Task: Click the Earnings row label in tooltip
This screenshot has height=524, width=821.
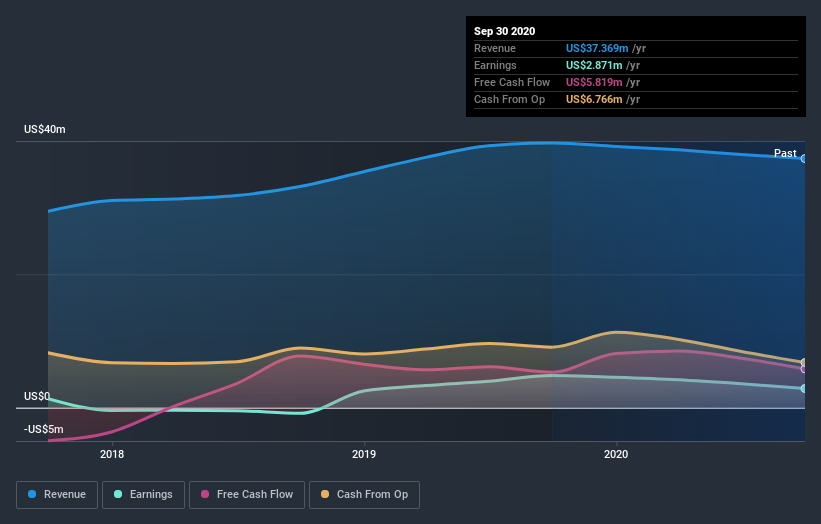Action: pyautogui.click(x=495, y=65)
